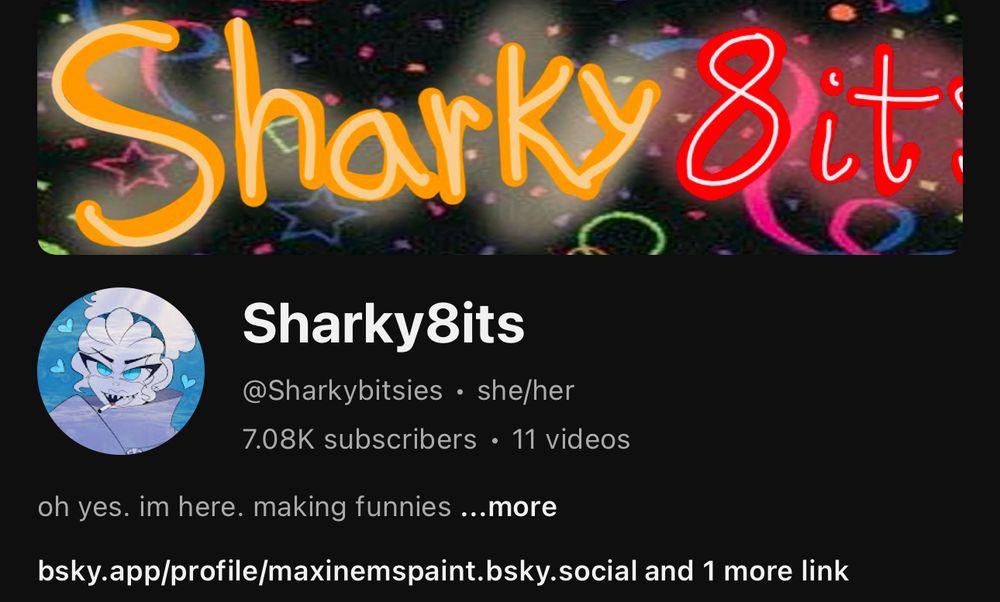Click the 11 videos count

tap(571, 439)
